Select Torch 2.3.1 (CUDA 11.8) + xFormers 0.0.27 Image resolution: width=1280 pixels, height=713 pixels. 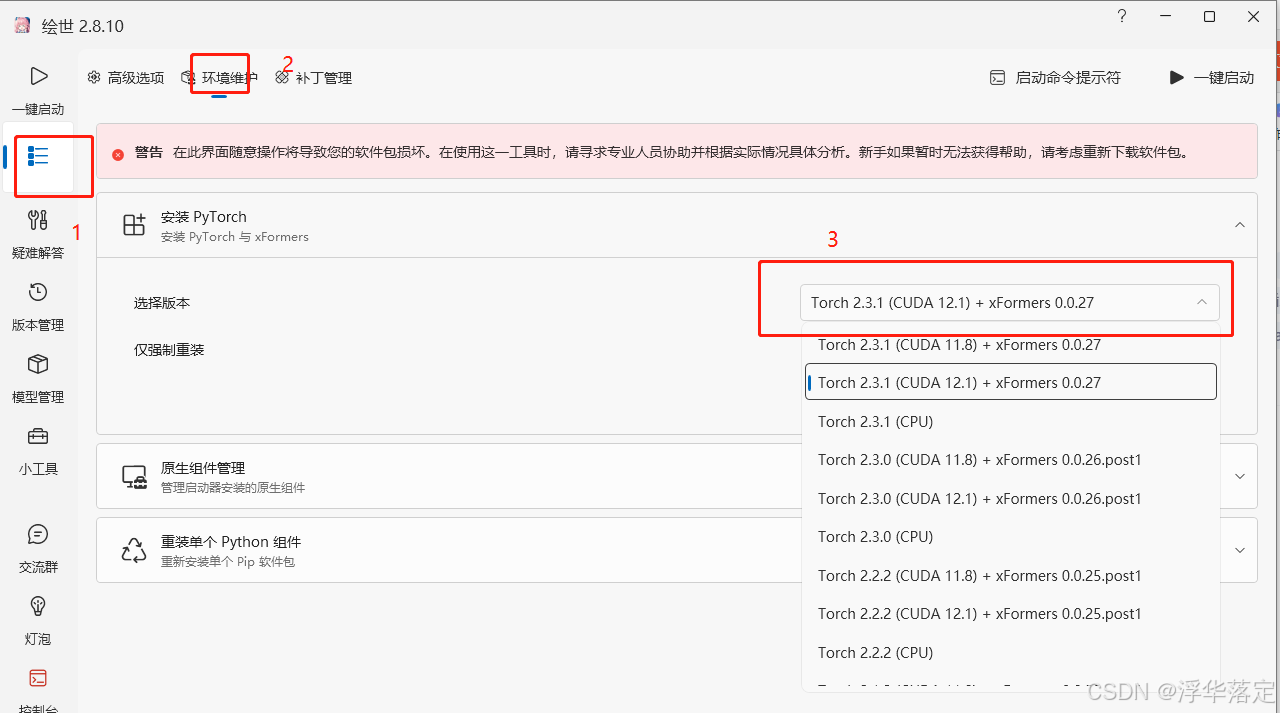click(x=1011, y=345)
